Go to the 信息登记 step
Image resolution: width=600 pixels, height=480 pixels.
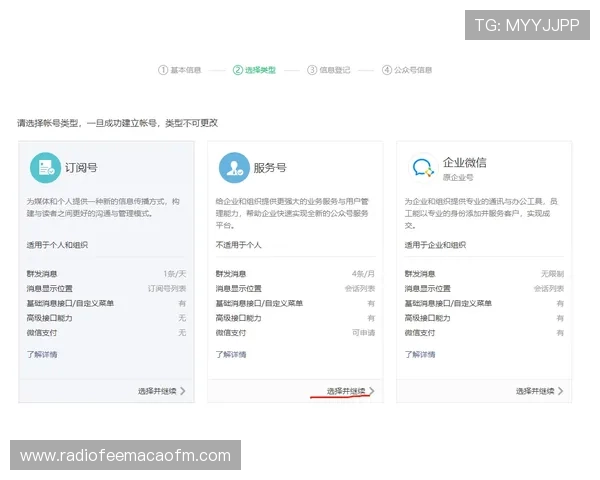pos(335,70)
